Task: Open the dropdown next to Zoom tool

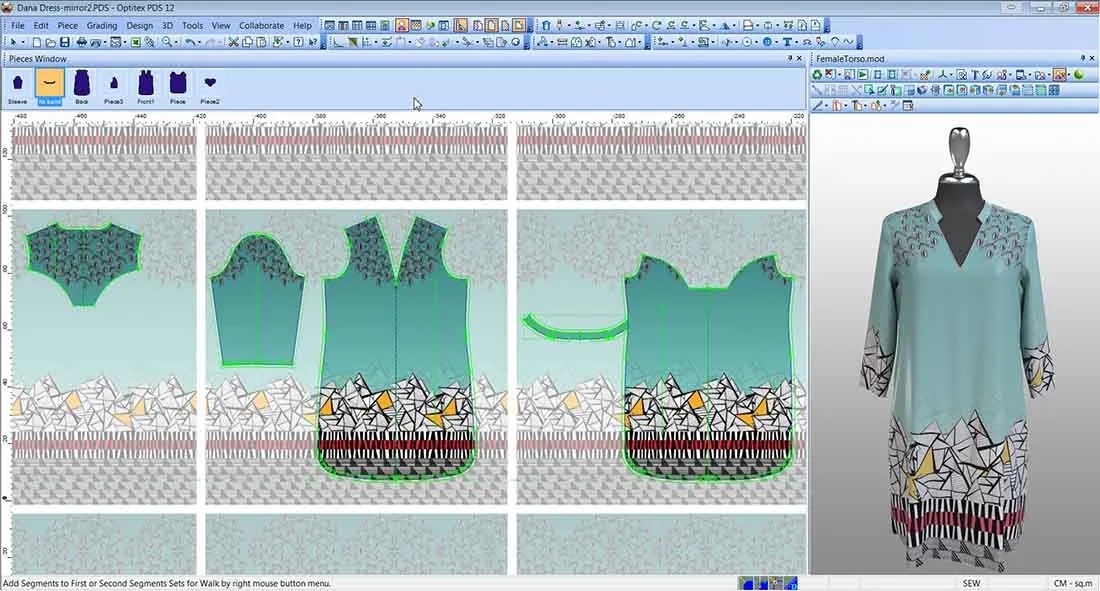Action: pos(176,42)
